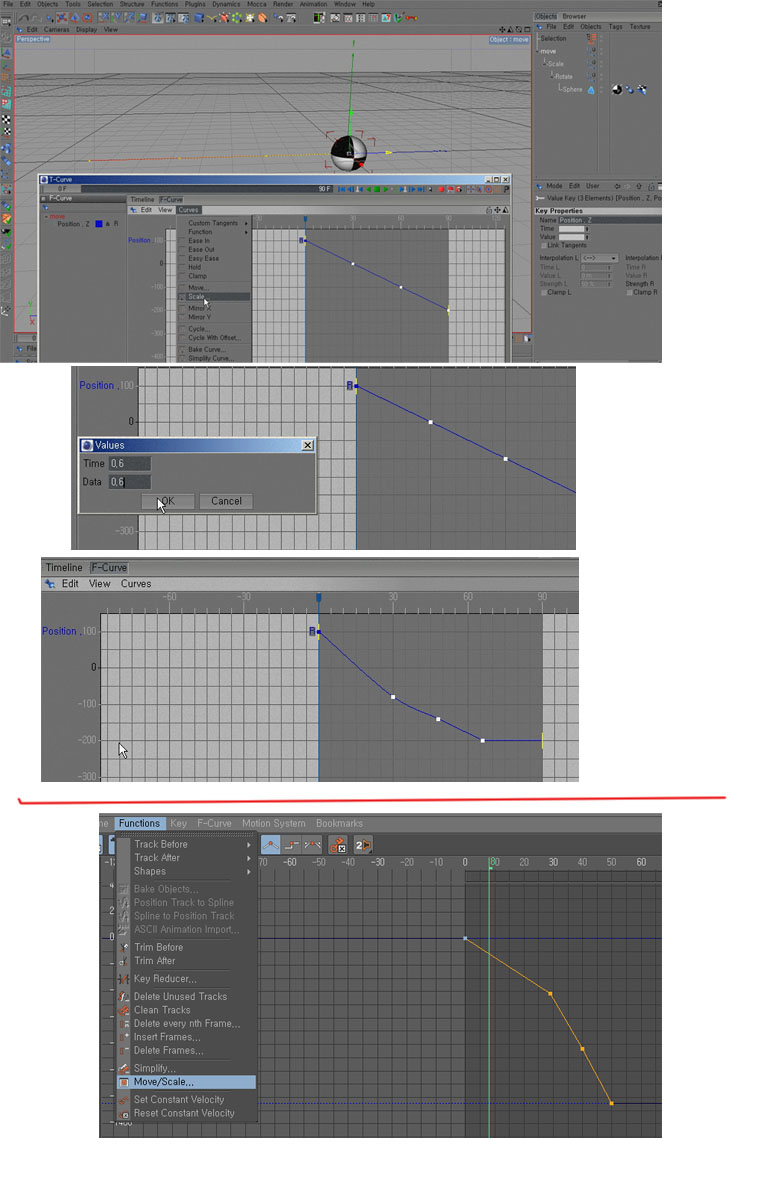The image size is (768, 1185).
Task: Select step interpolation icon in timeline toolbar
Action: [x=291, y=844]
